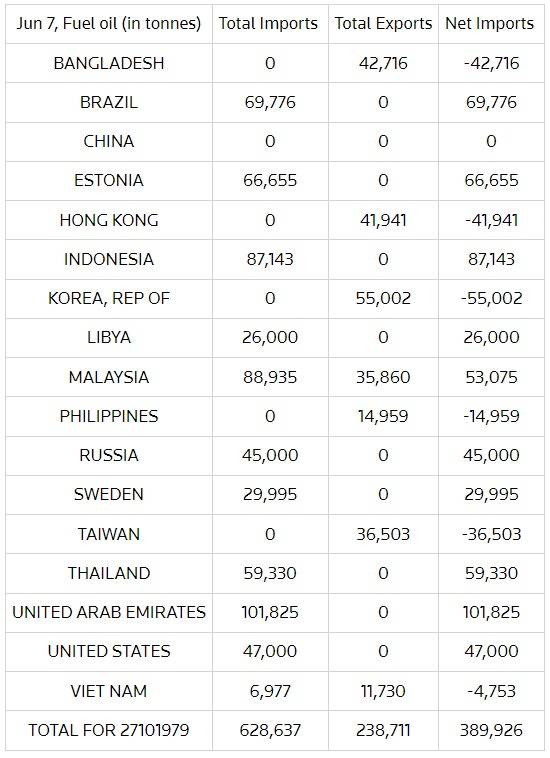Screen dimensions: 550x758
Task: Click the Total Imports column header
Action: [268, 23]
